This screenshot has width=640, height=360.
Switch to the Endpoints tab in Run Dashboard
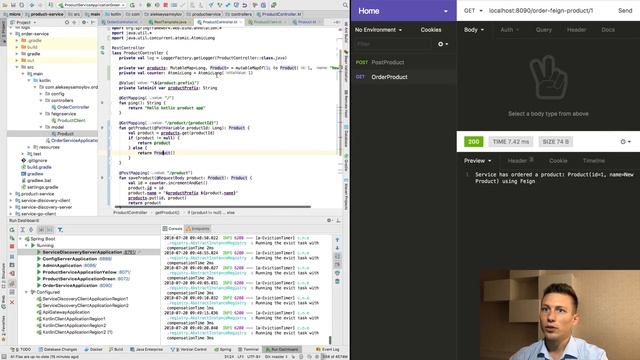[198, 229]
